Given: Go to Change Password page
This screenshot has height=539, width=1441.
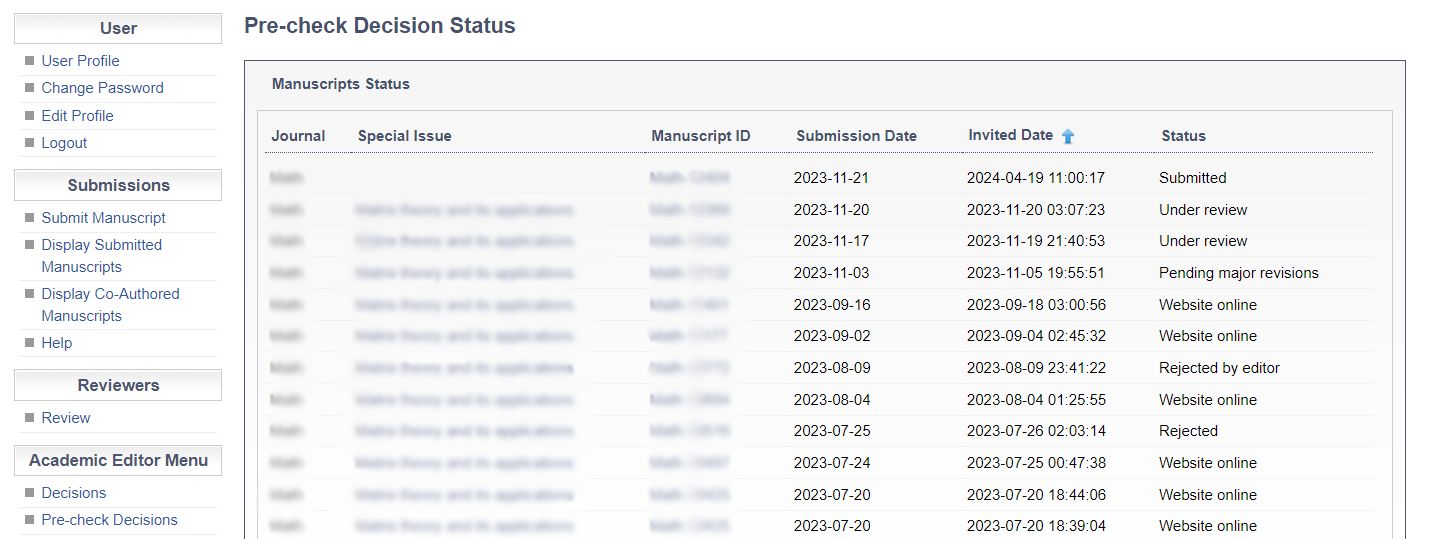Looking at the screenshot, I should [x=102, y=88].
